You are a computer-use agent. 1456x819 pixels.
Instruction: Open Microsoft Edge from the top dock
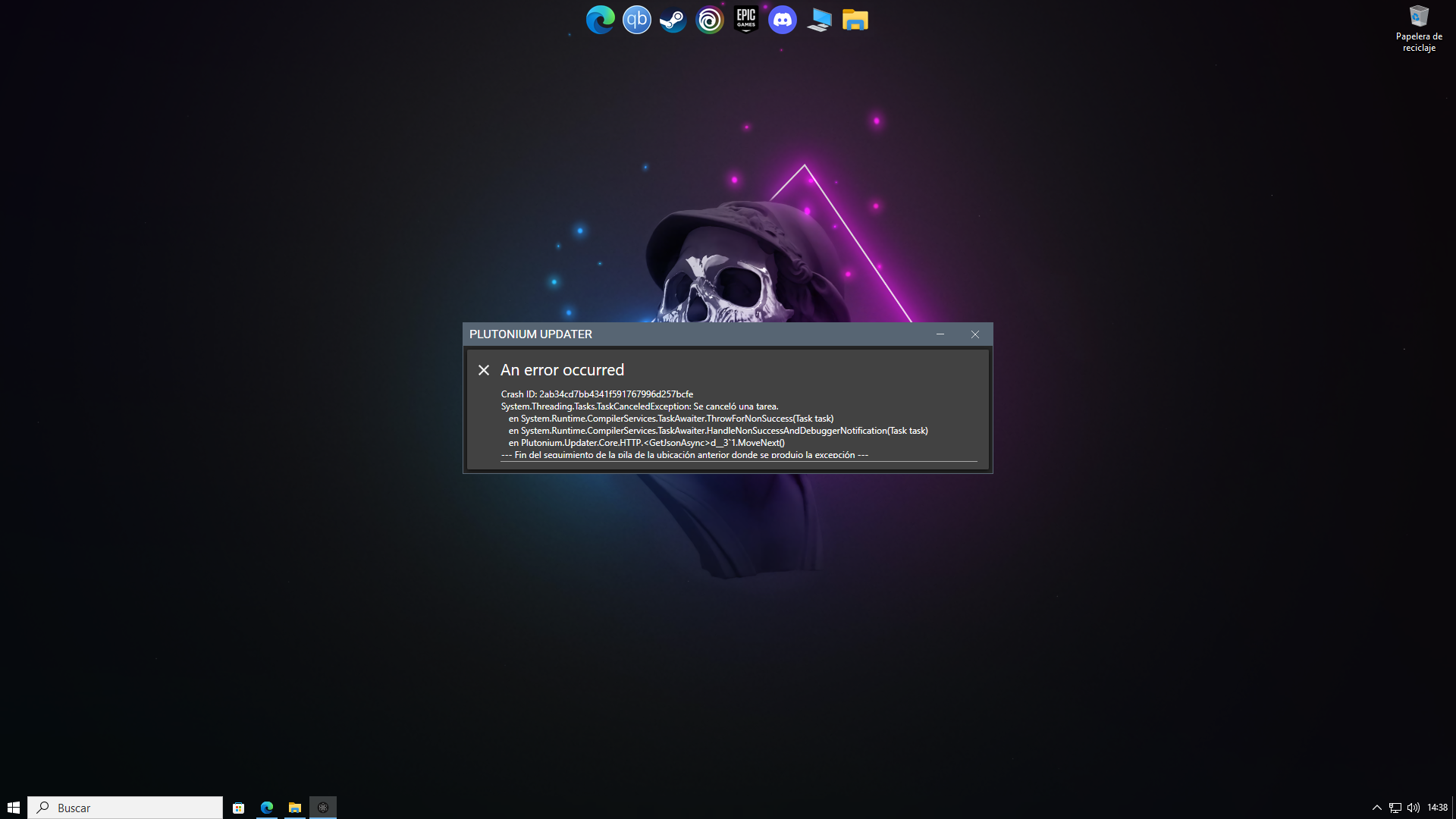coord(600,20)
